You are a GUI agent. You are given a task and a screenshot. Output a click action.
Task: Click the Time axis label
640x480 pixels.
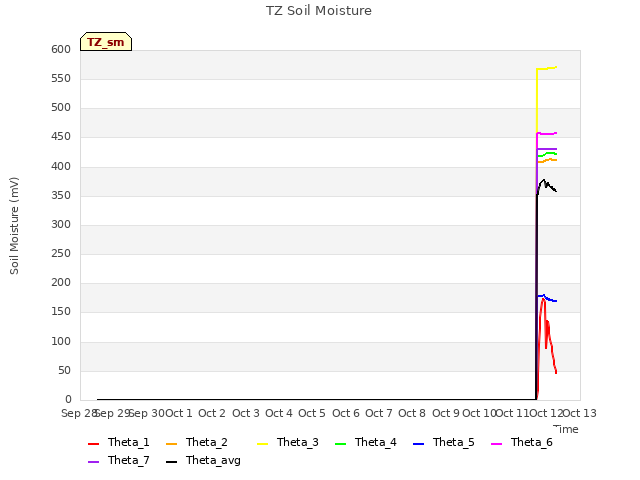[566, 429]
